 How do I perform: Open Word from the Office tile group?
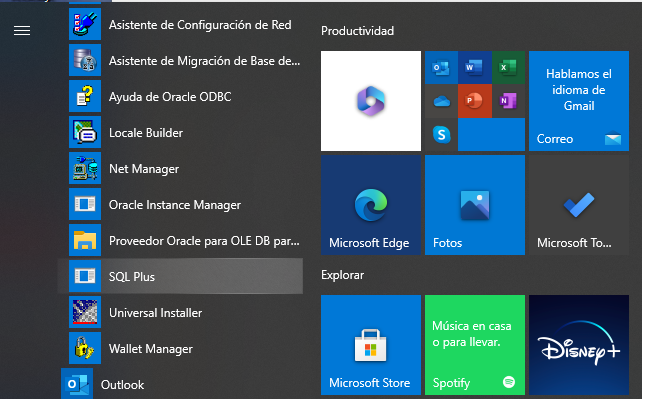(x=475, y=67)
